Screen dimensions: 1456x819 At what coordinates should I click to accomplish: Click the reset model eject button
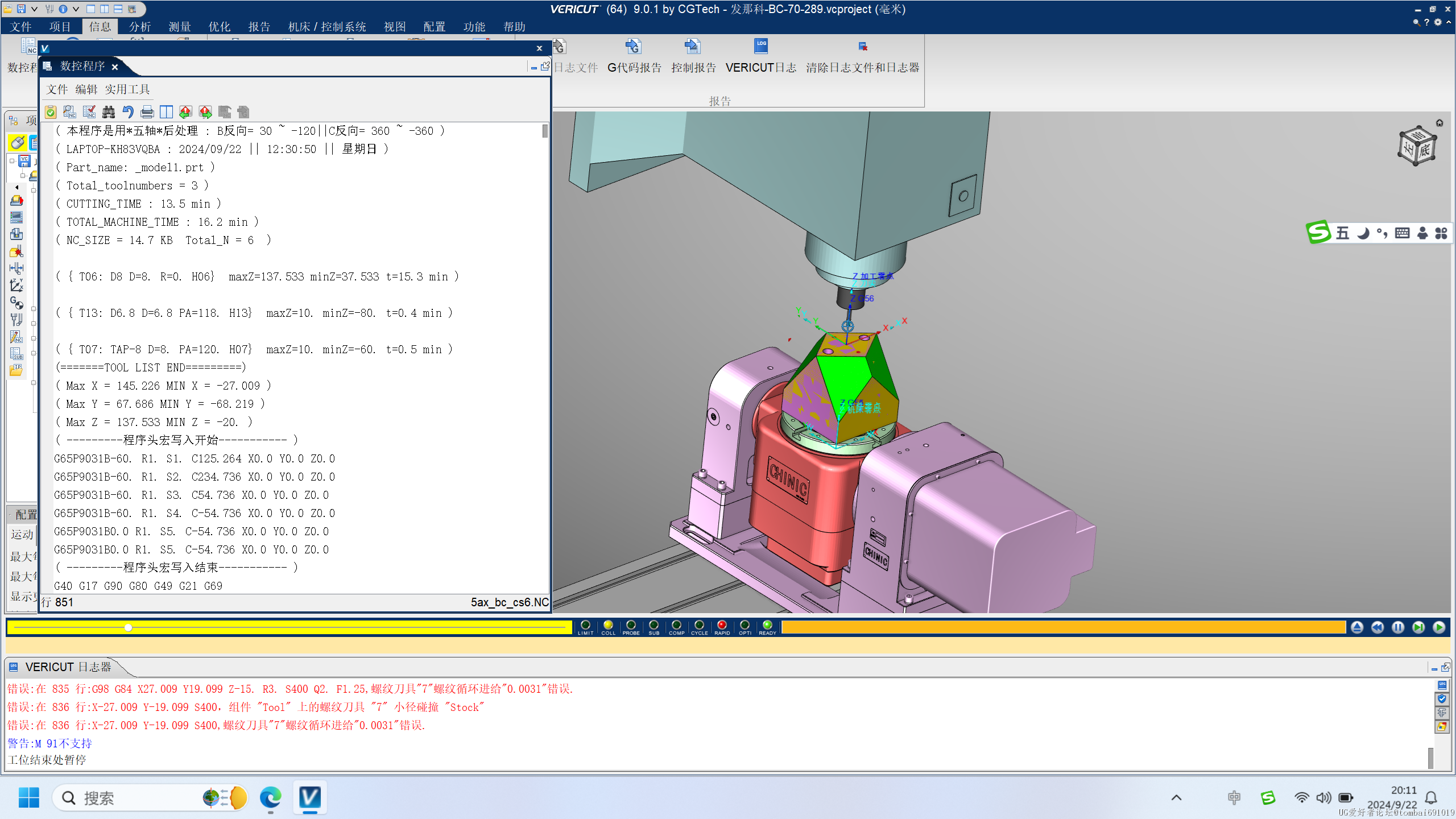[1357, 627]
